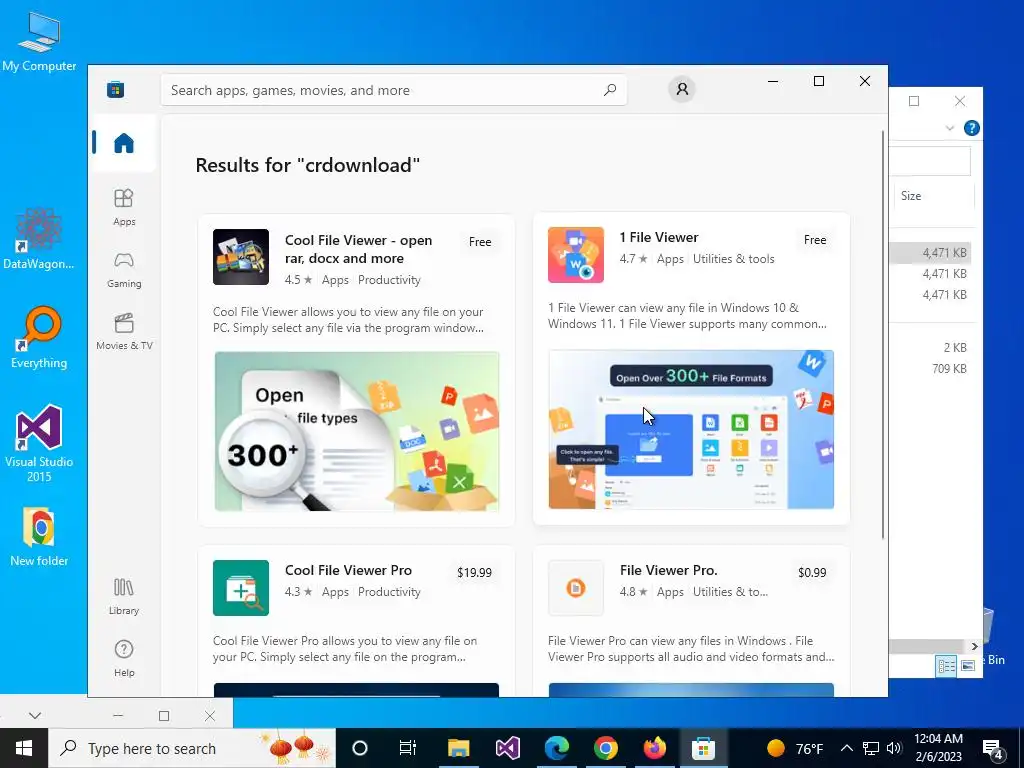
Task: Click the search magnifier icon
Action: [x=610, y=90]
